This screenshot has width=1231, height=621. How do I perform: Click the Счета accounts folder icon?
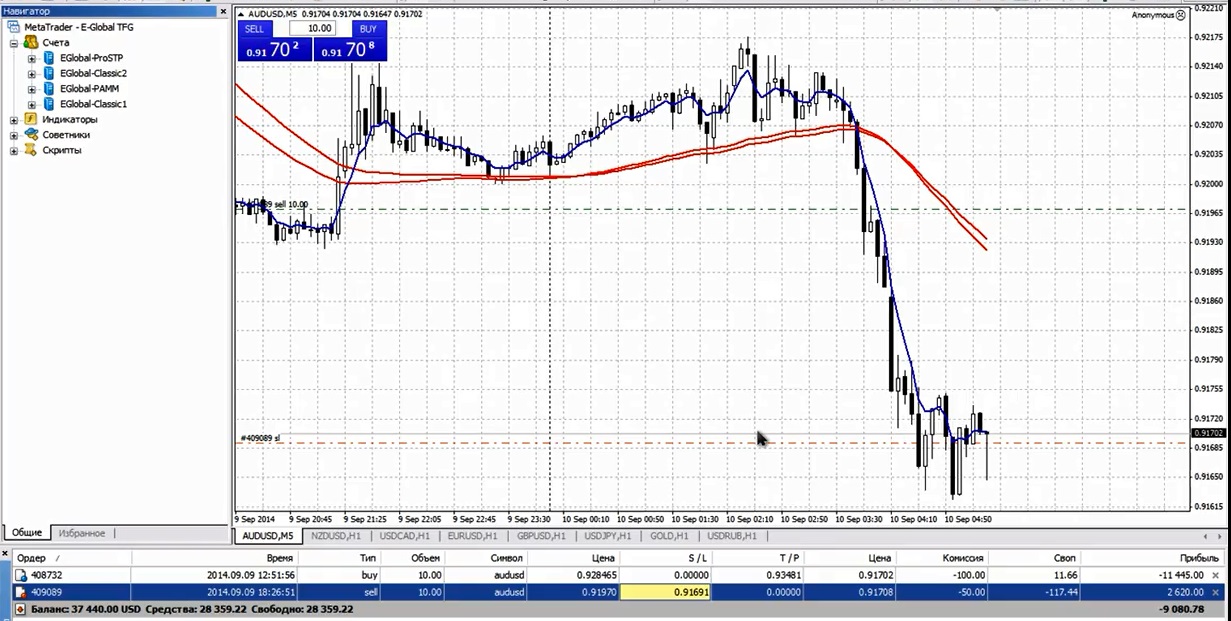pos(31,43)
